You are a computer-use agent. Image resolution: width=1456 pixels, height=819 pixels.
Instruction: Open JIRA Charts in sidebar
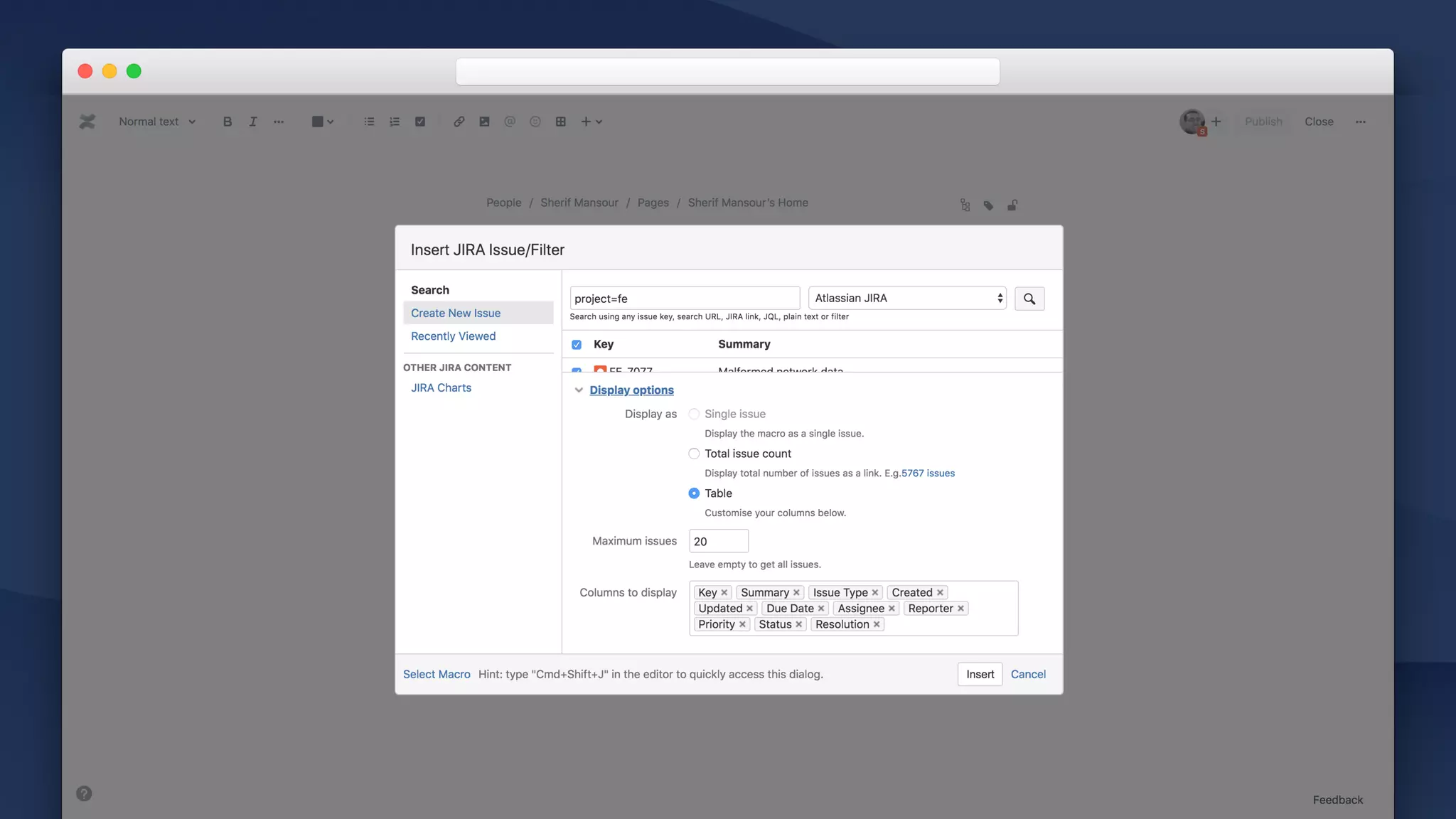[441, 387]
